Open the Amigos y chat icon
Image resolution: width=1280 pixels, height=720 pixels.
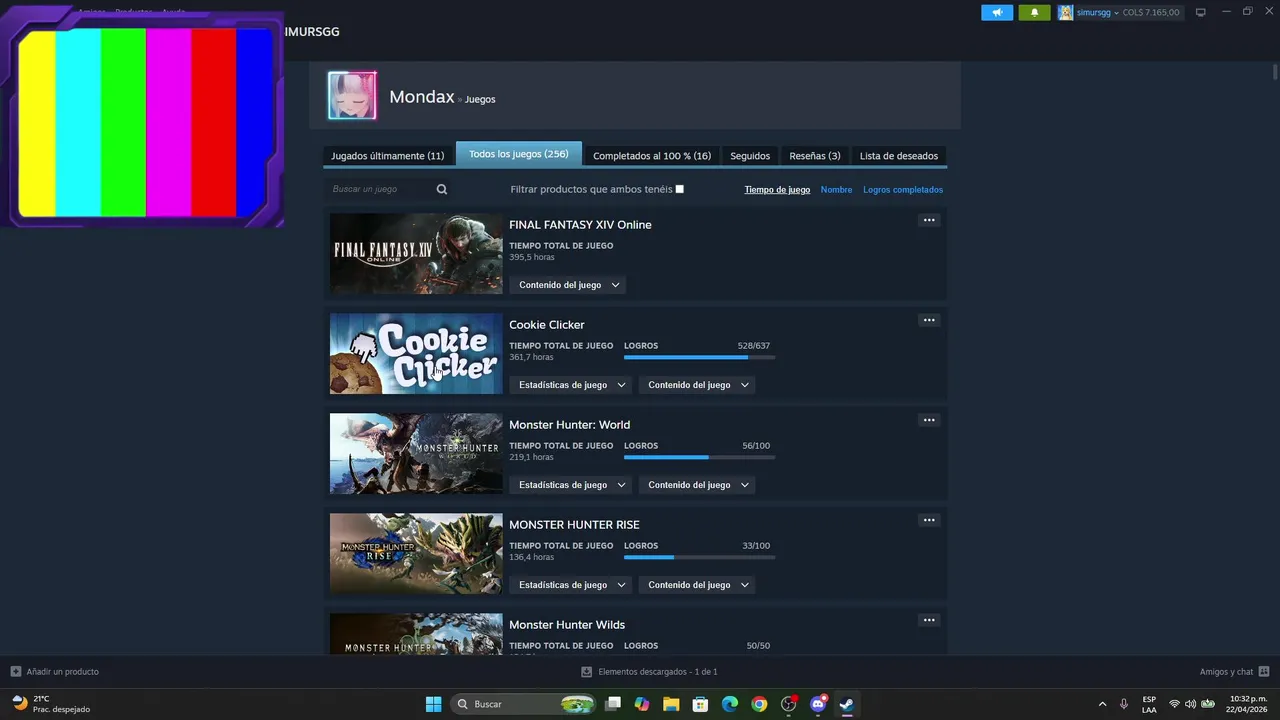1264,672
